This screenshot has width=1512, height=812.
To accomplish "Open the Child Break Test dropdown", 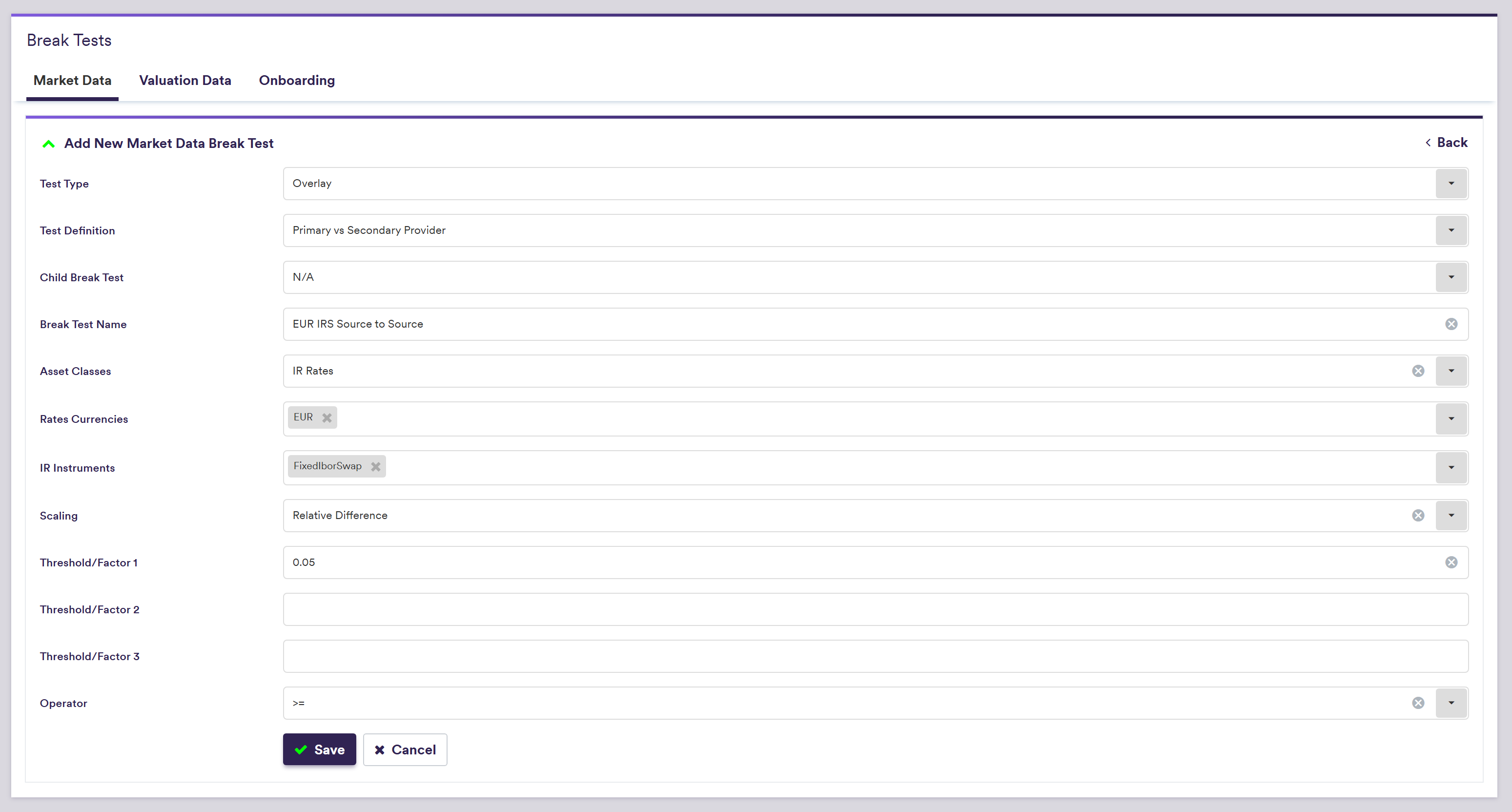I will (x=1451, y=277).
